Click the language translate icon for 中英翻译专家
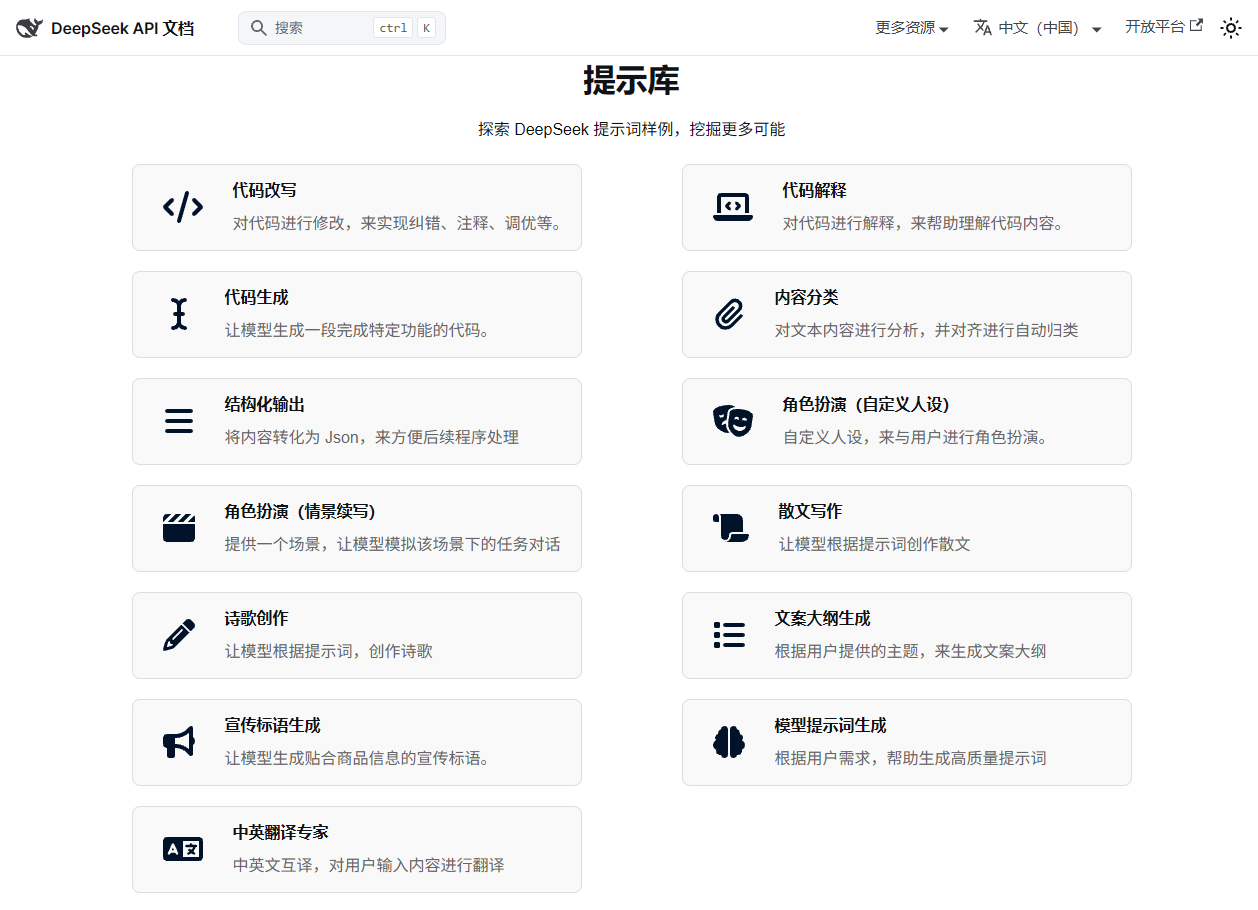1258x910 pixels. 183,849
